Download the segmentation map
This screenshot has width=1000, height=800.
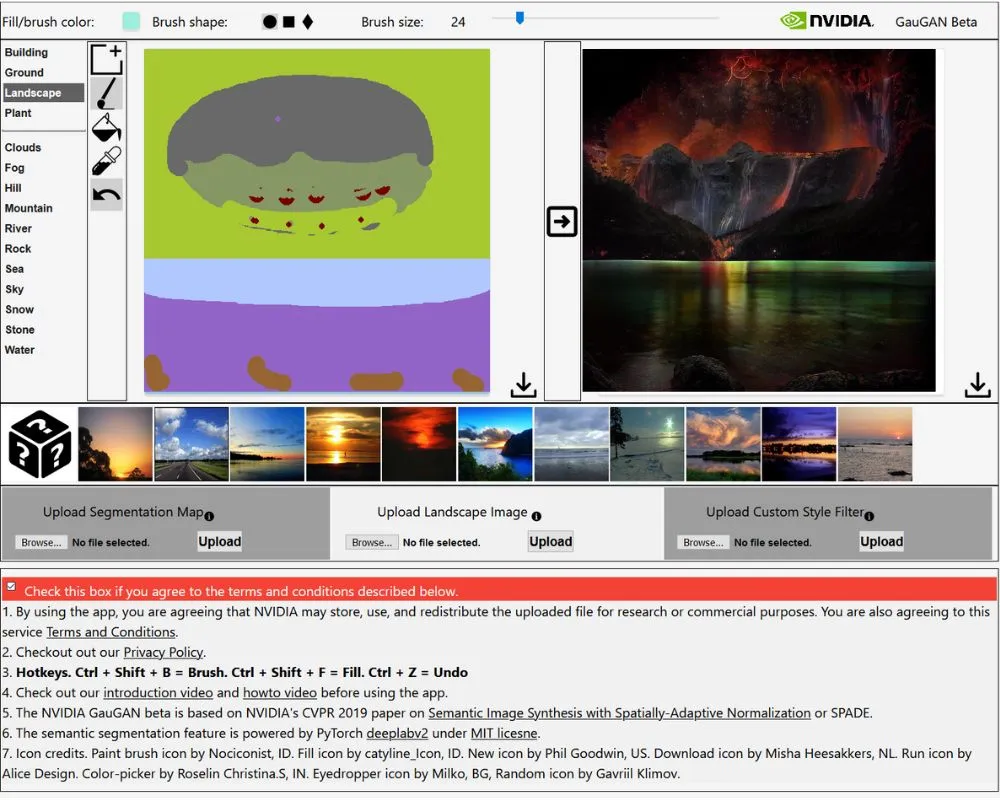[x=524, y=385]
